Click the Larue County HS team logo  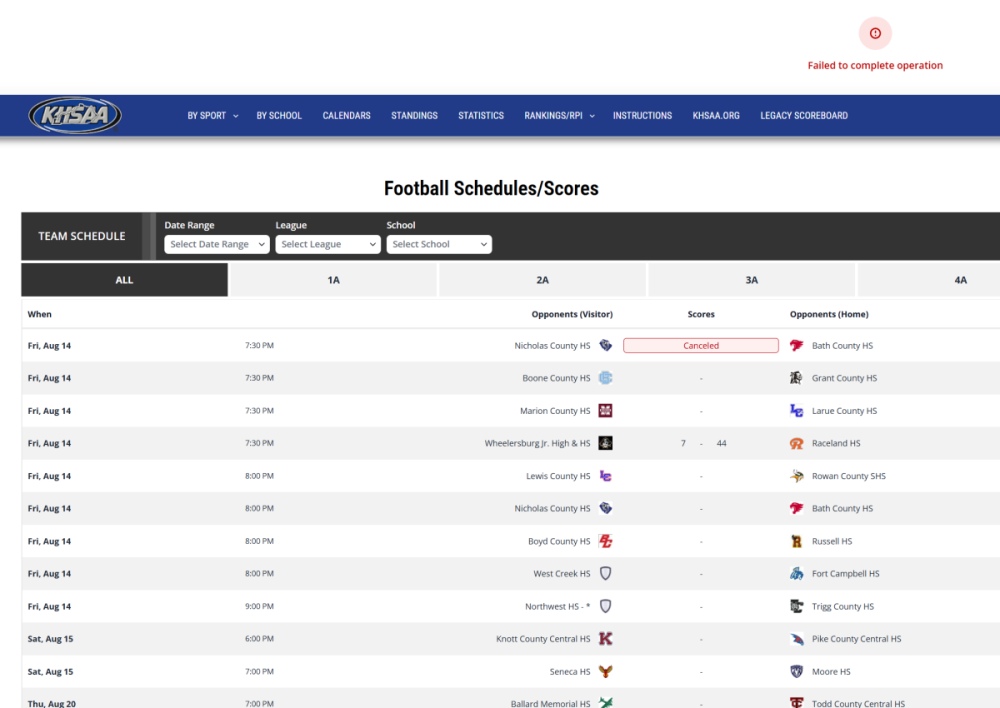coord(797,411)
